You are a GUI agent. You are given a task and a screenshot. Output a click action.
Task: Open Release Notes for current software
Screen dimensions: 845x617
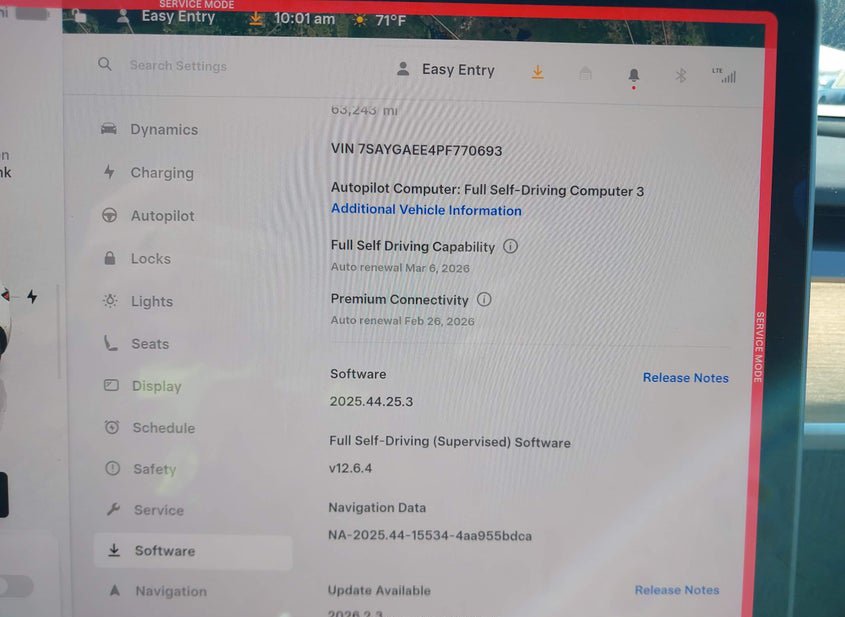685,378
